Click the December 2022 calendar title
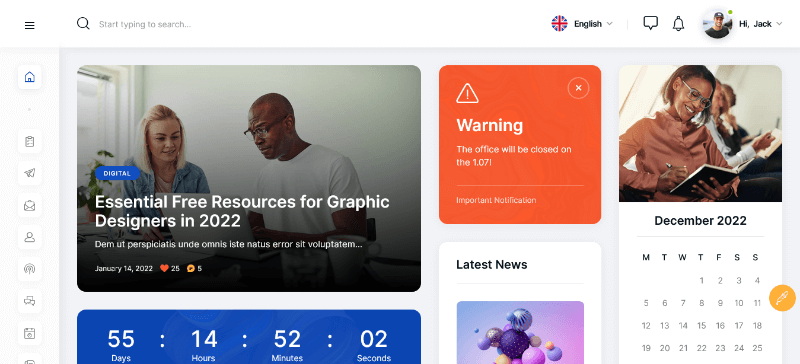This screenshot has width=800, height=364. (700, 221)
